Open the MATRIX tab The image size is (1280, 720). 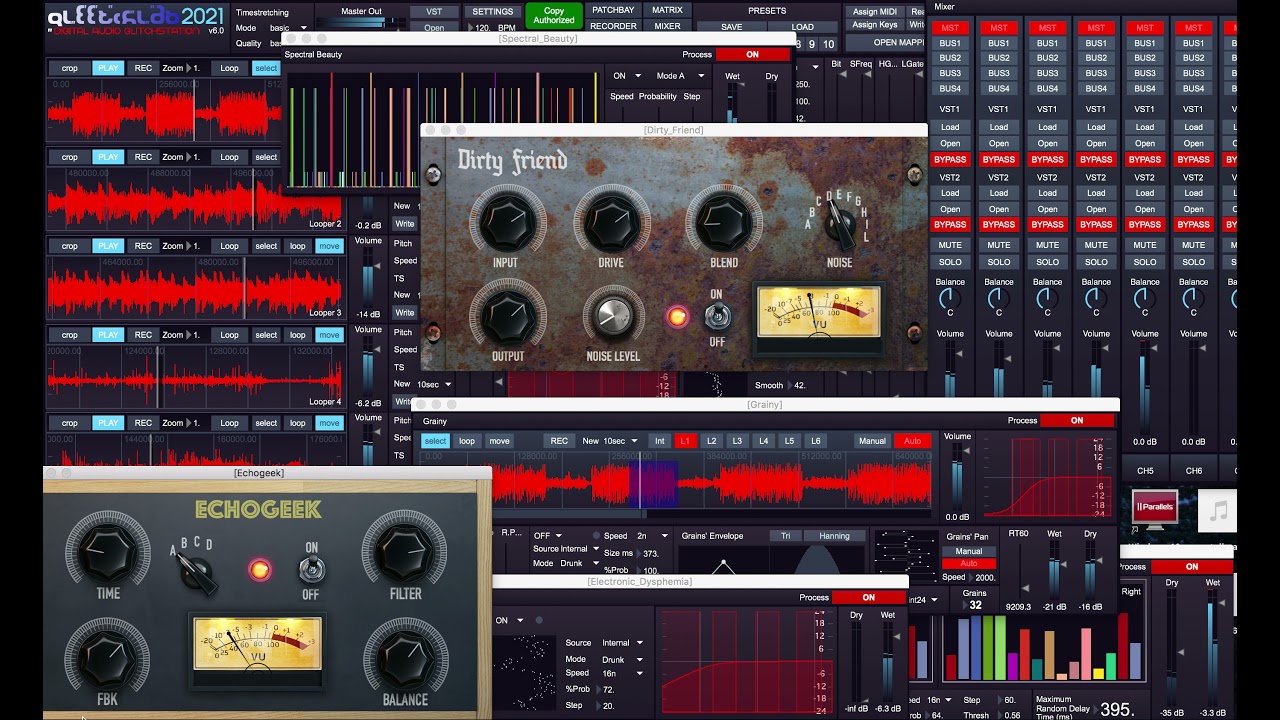coord(667,10)
